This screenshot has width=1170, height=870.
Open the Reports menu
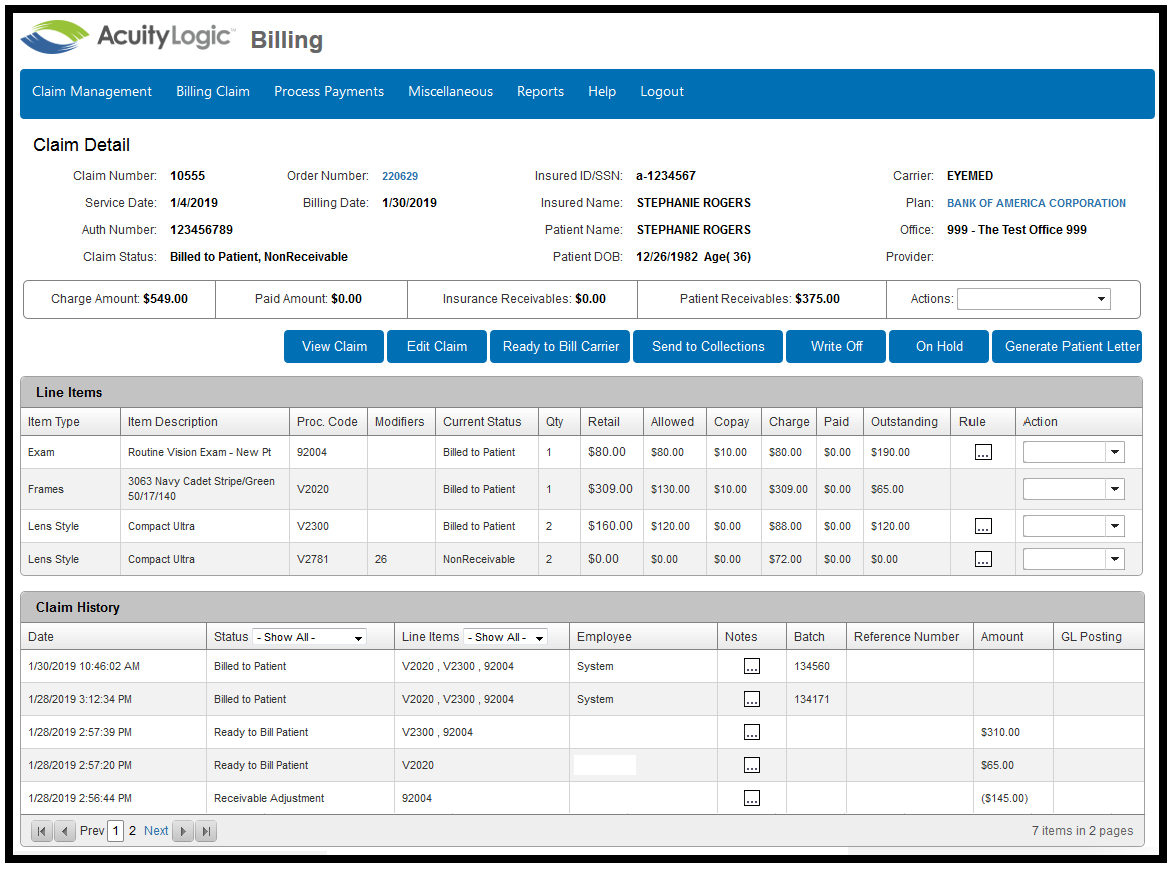pos(540,92)
